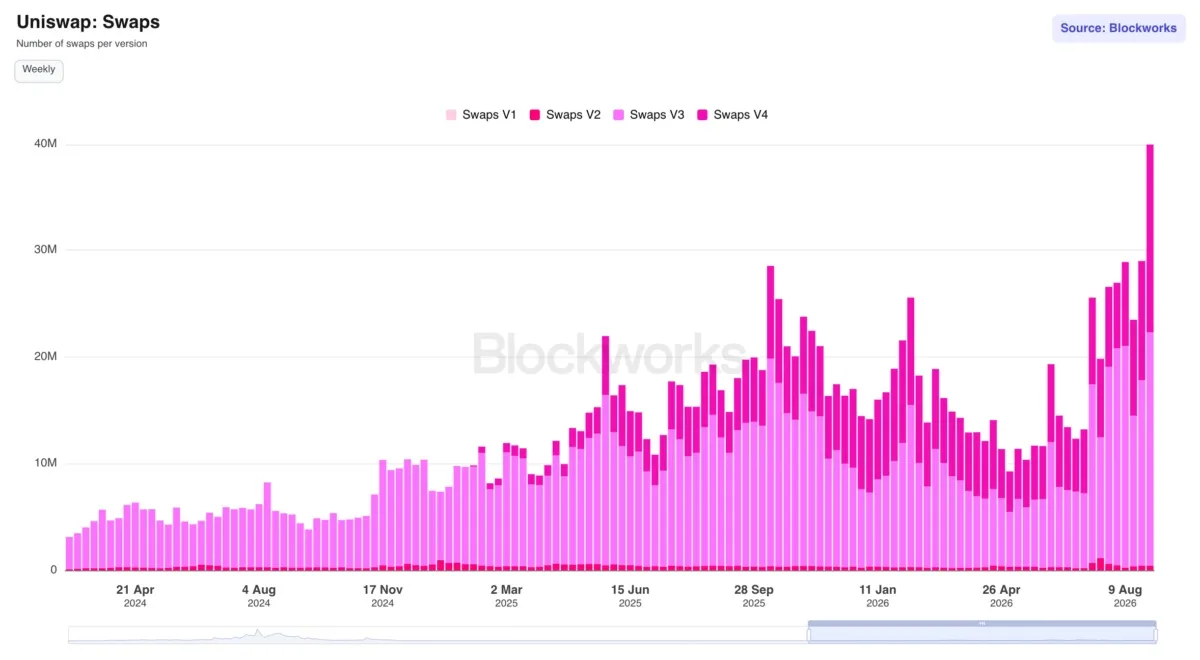Click the right handle of range navigator
Image resolution: width=1200 pixels, height=660 pixels.
[x=1156, y=634]
